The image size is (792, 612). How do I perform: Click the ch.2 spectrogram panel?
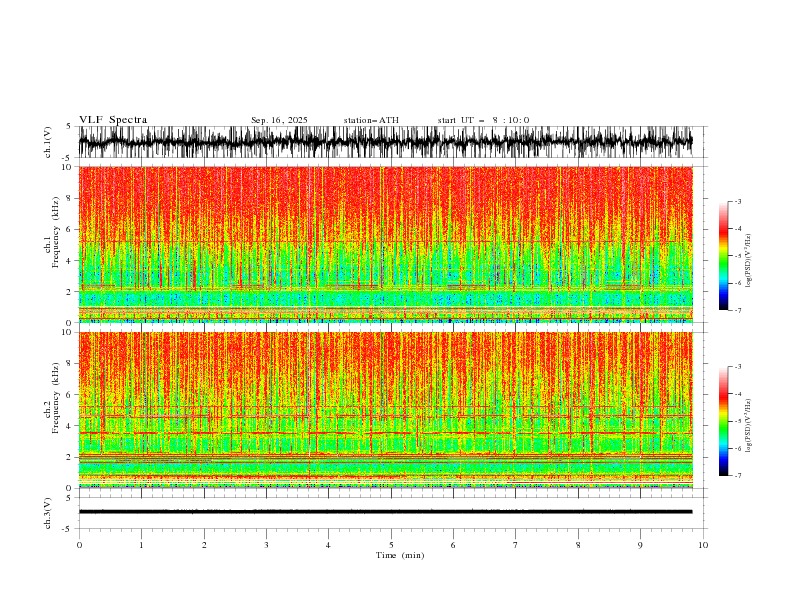click(x=385, y=410)
